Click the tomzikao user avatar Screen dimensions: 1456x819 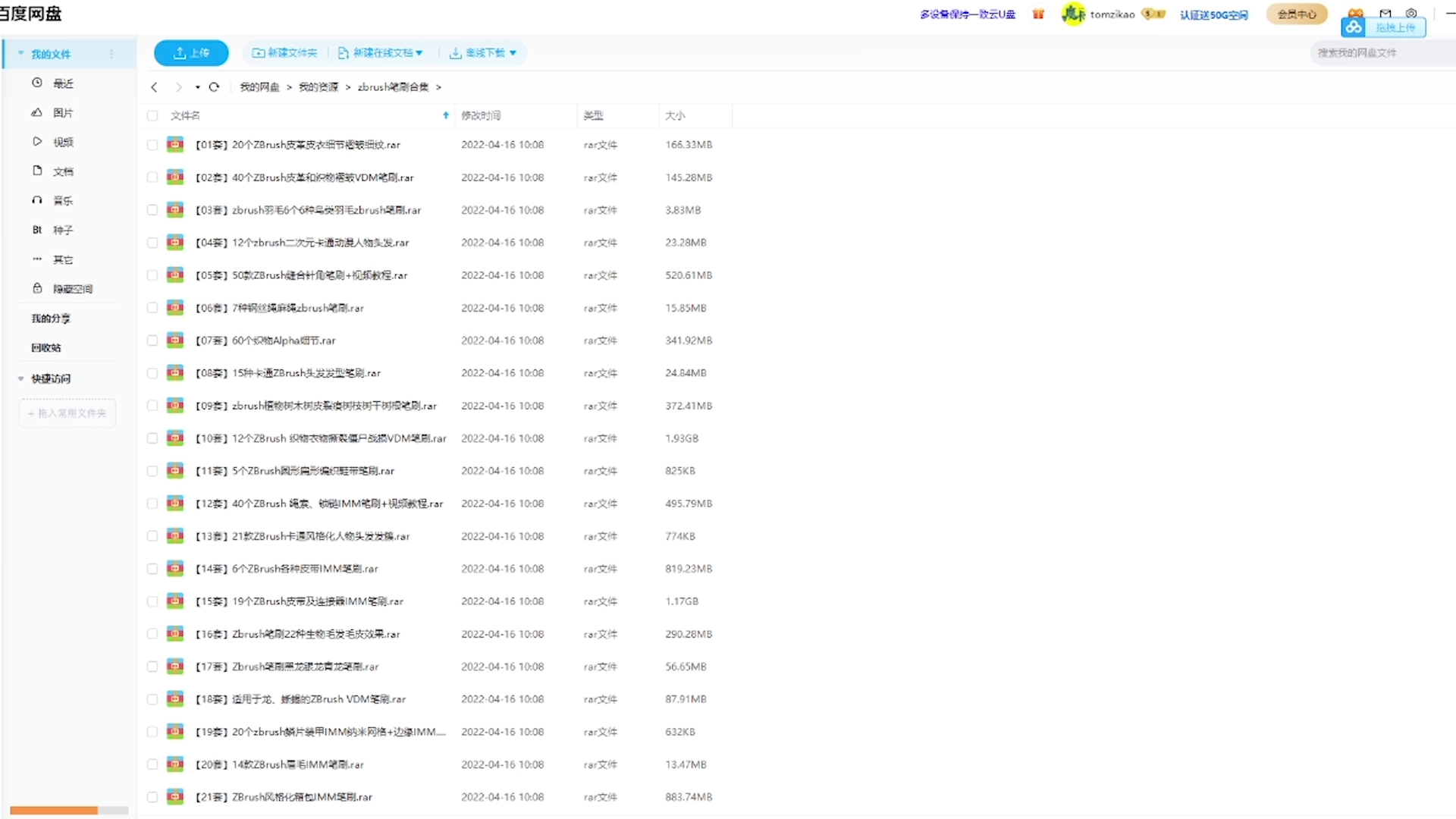tap(1072, 14)
